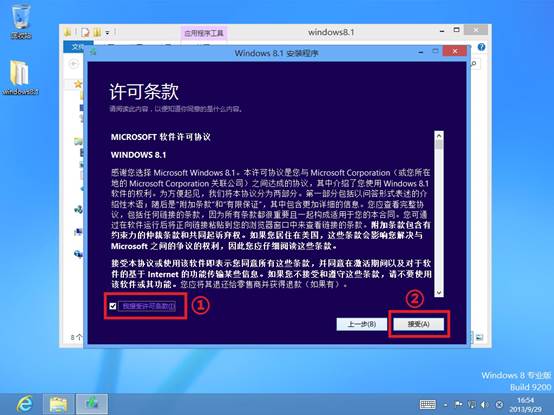554x415 pixels.
Task: Select the windows8.1 folder on the desktop
Action: coord(20,78)
